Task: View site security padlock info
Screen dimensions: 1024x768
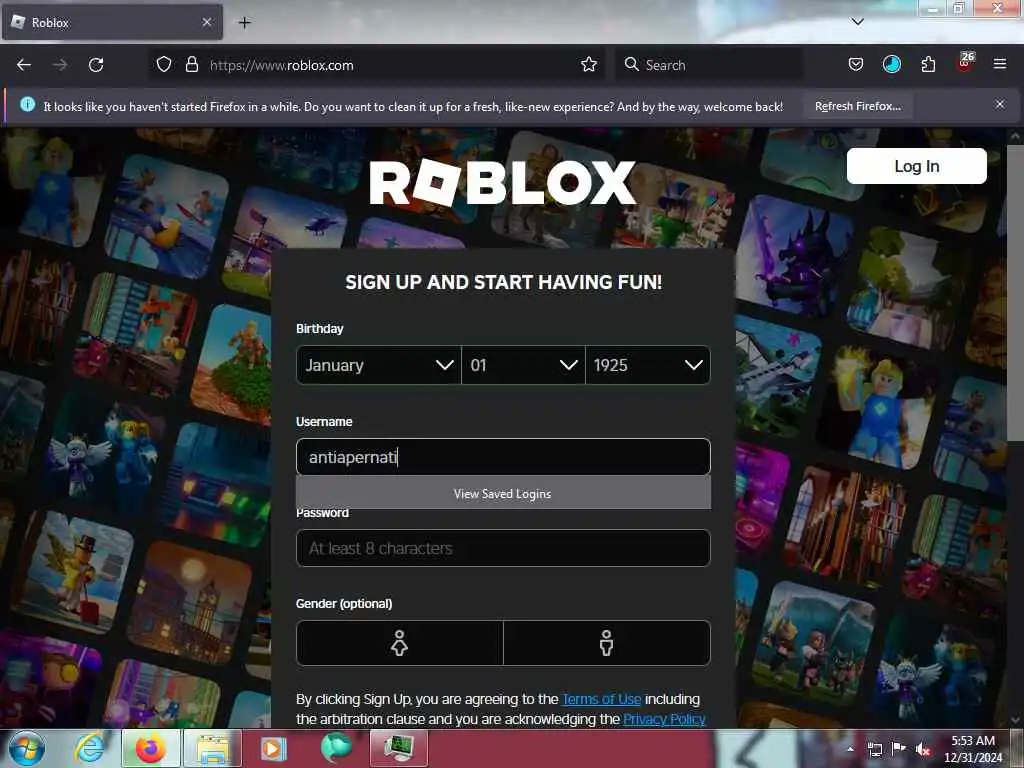Action: tap(191, 65)
